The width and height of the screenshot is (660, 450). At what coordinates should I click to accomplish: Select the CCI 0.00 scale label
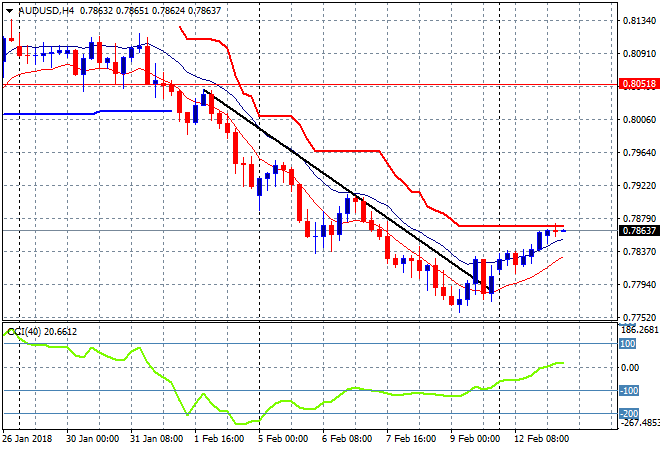pyautogui.click(x=630, y=367)
